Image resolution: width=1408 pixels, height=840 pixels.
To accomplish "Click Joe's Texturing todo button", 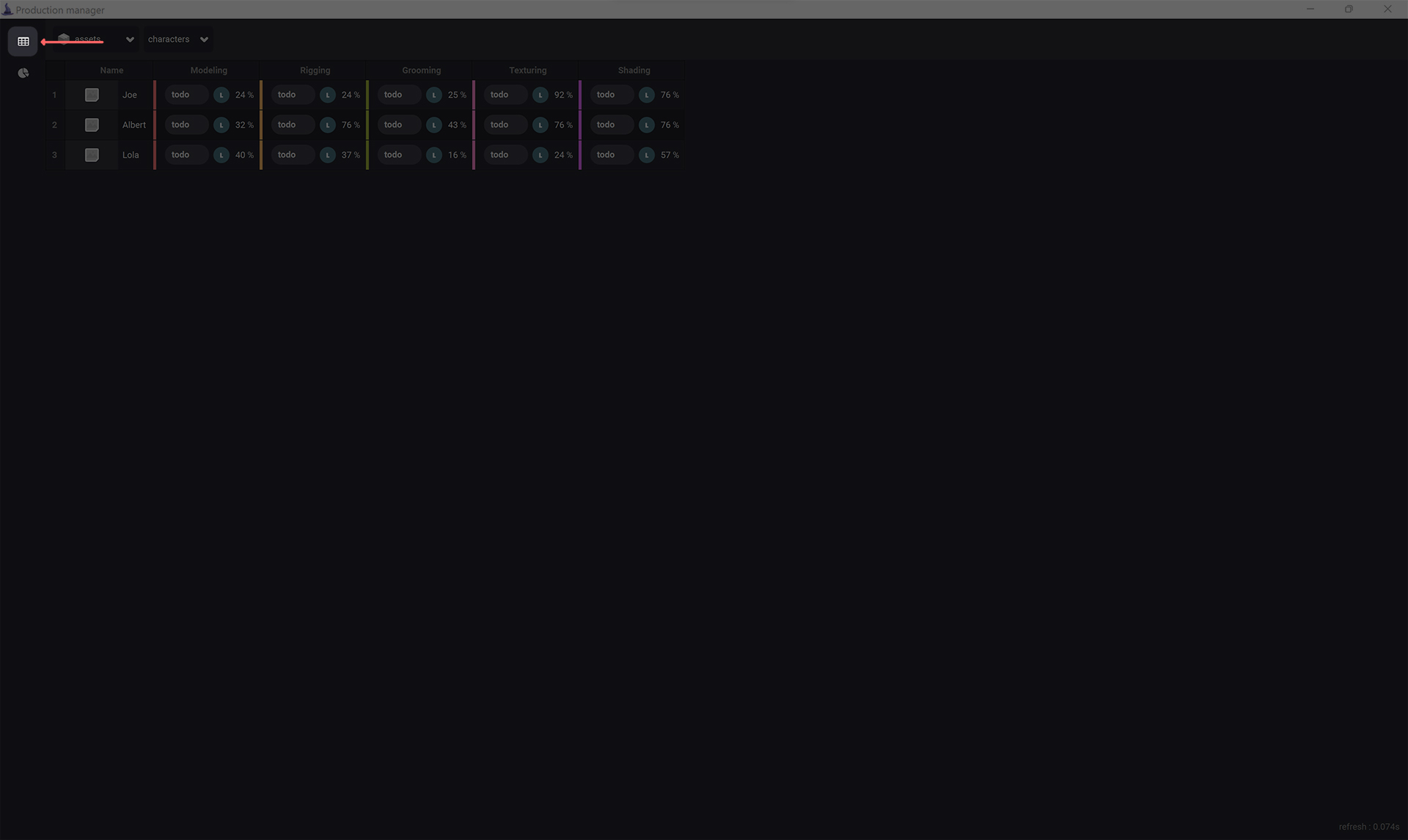I will coord(505,95).
